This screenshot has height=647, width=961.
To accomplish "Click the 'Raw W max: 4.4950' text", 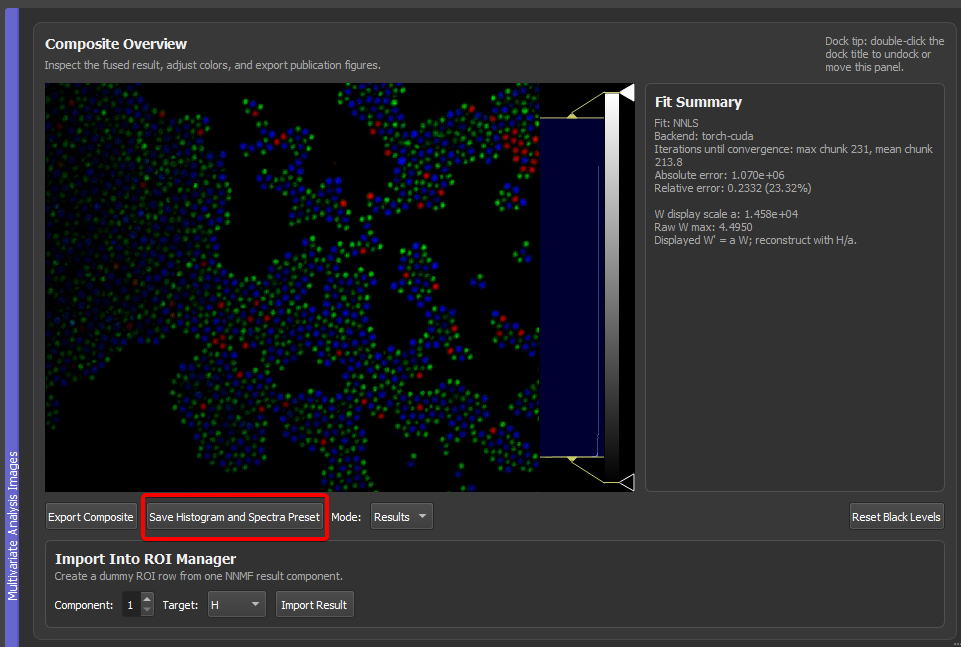I will point(703,227).
